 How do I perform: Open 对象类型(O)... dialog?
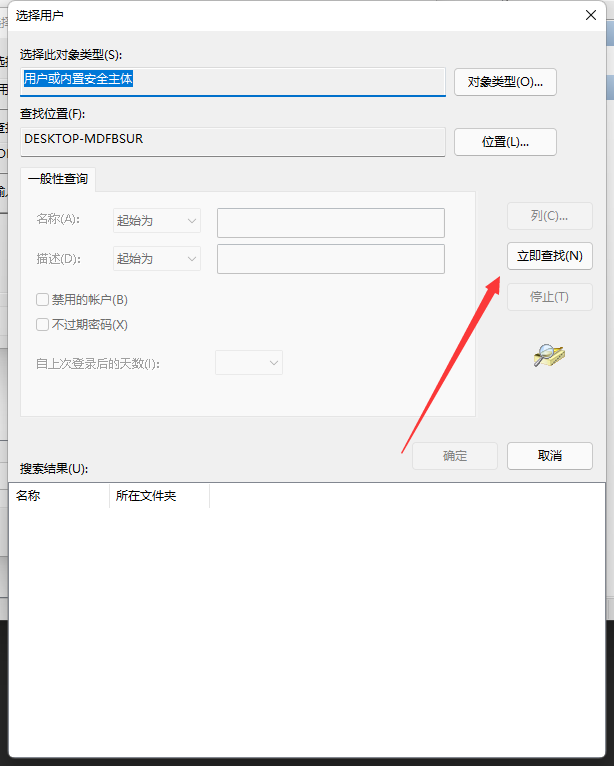[505, 82]
